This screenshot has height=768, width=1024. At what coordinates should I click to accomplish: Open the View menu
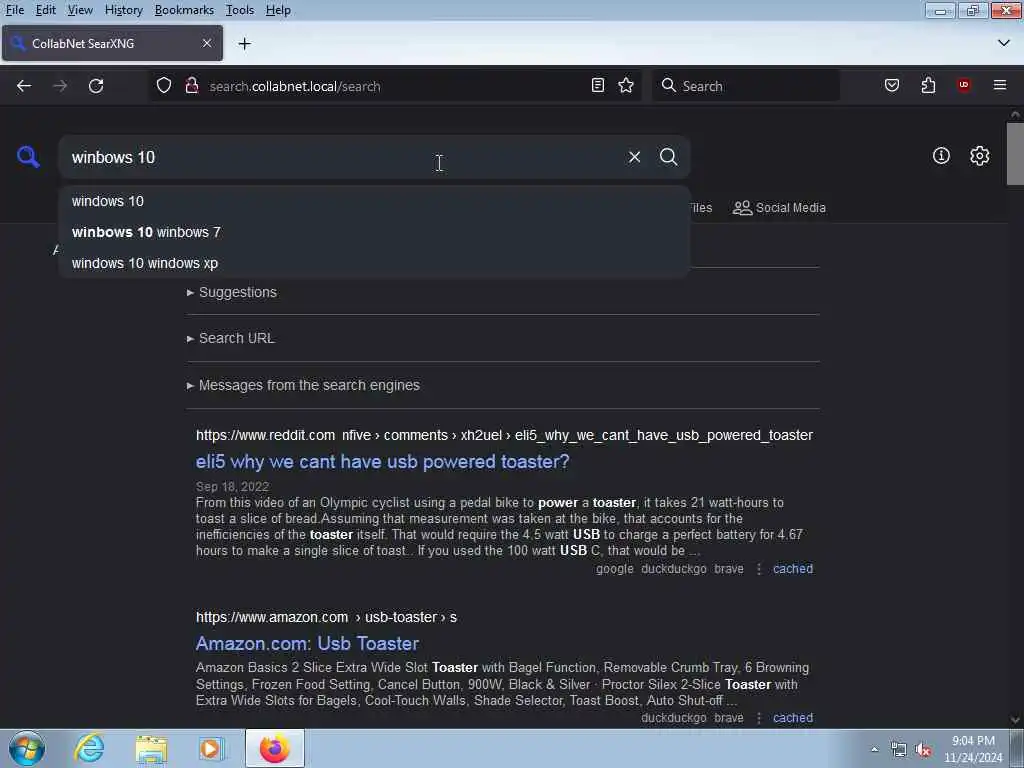[80, 10]
